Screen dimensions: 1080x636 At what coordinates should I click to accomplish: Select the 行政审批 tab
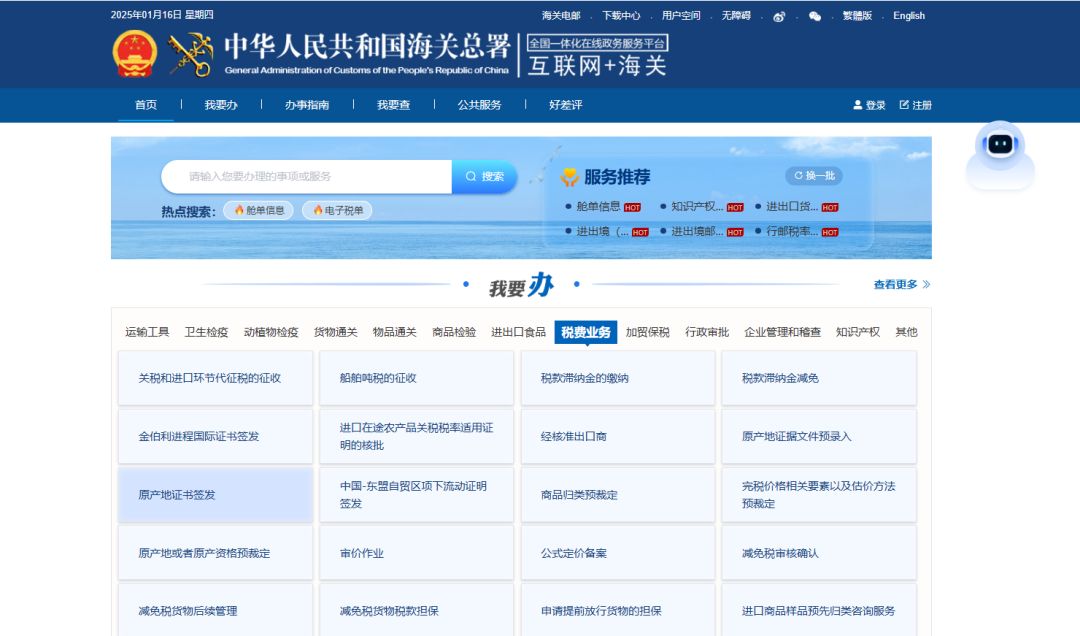[x=707, y=332]
